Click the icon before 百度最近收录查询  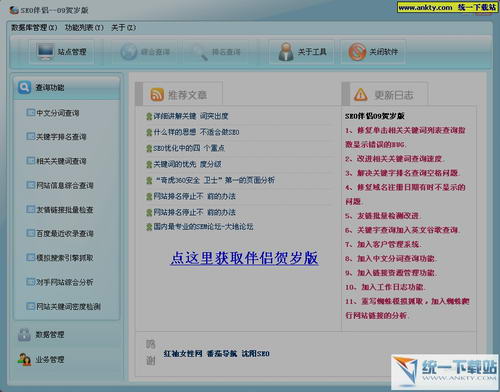click(x=30, y=233)
